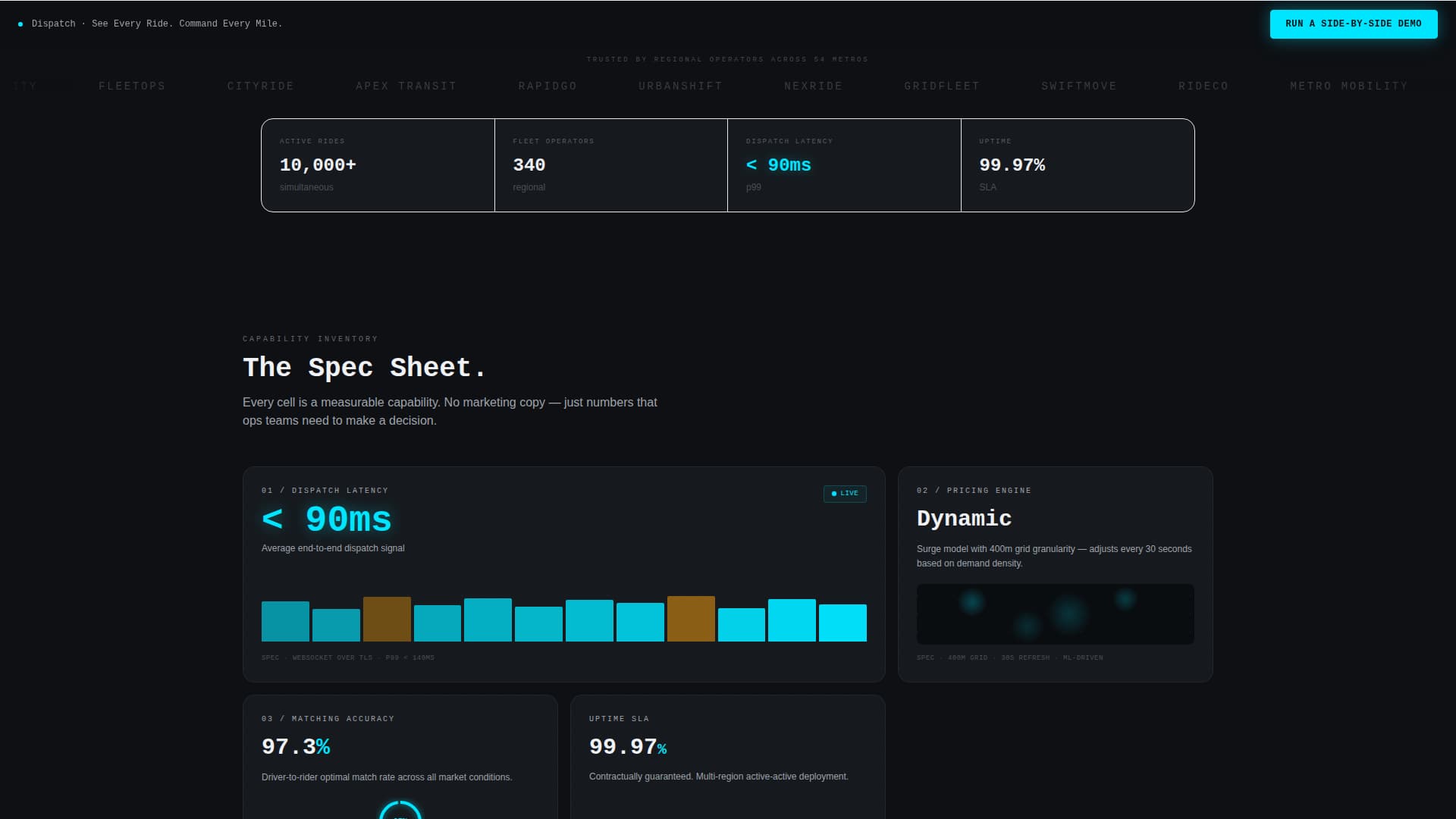Click the Run a Side-by-Side Demo button

coord(1354,24)
